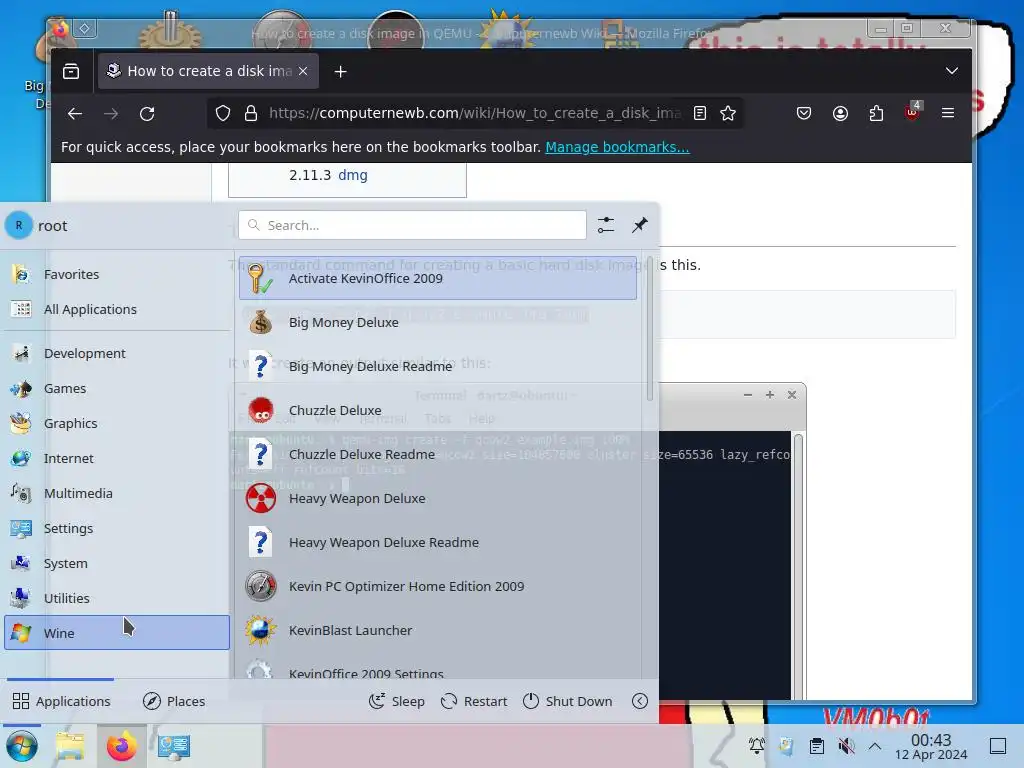Open Development category

pyautogui.click(x=117, y=353)
